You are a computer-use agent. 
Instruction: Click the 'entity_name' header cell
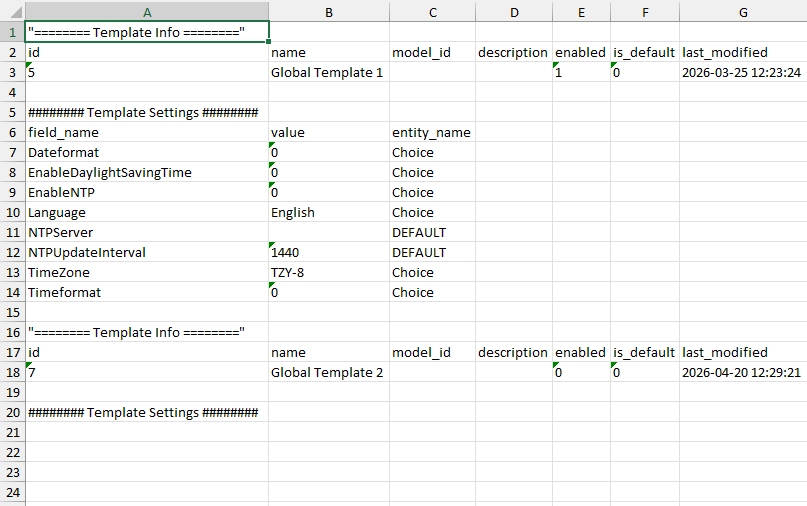click(432, 132)
